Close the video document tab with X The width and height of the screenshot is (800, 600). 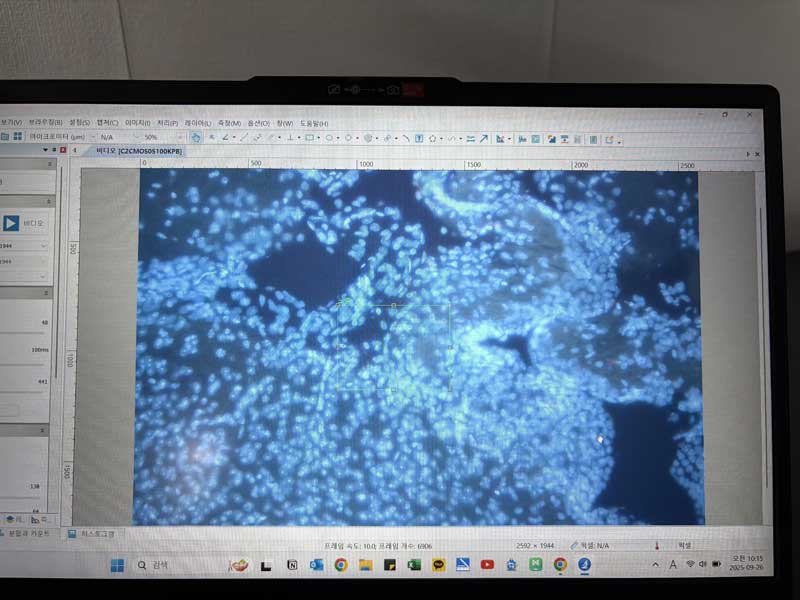757,154
